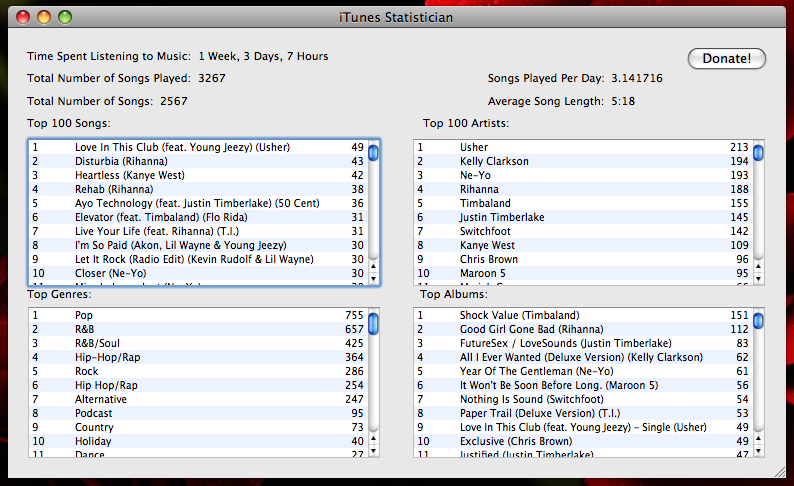Select song 'Live Your Life (feat. Rihanna) (T.I.)'

198,231
